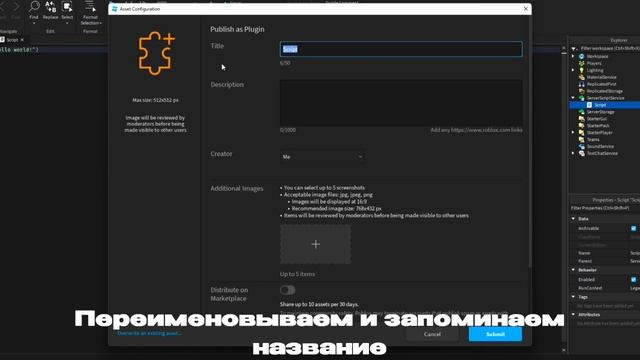This screenshot has width=640, height=360.
Task: Click the StarterPack icon in Explorer
Action: (x=582, y=126)
